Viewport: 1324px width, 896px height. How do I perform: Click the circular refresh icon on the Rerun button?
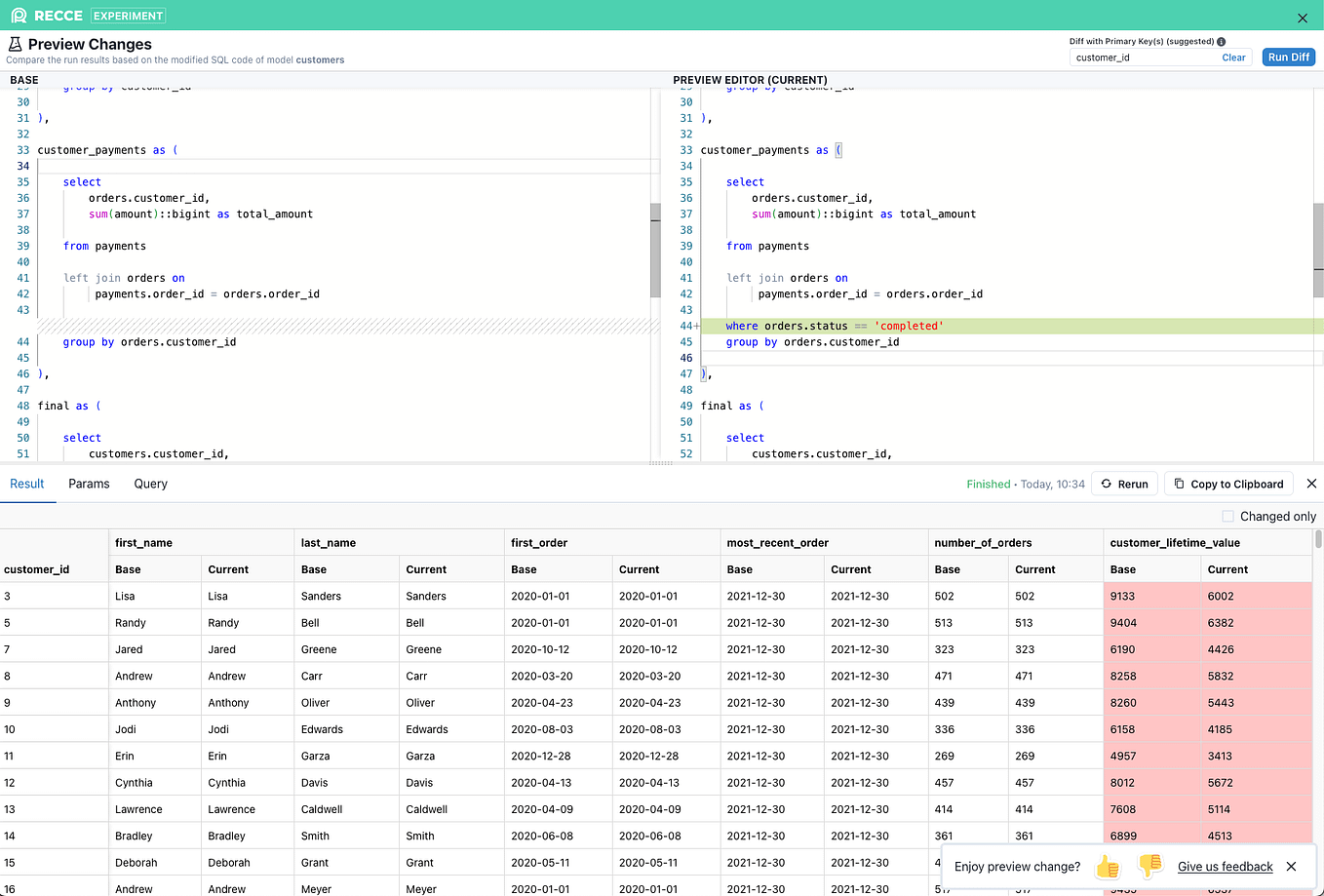(1107, 483)
